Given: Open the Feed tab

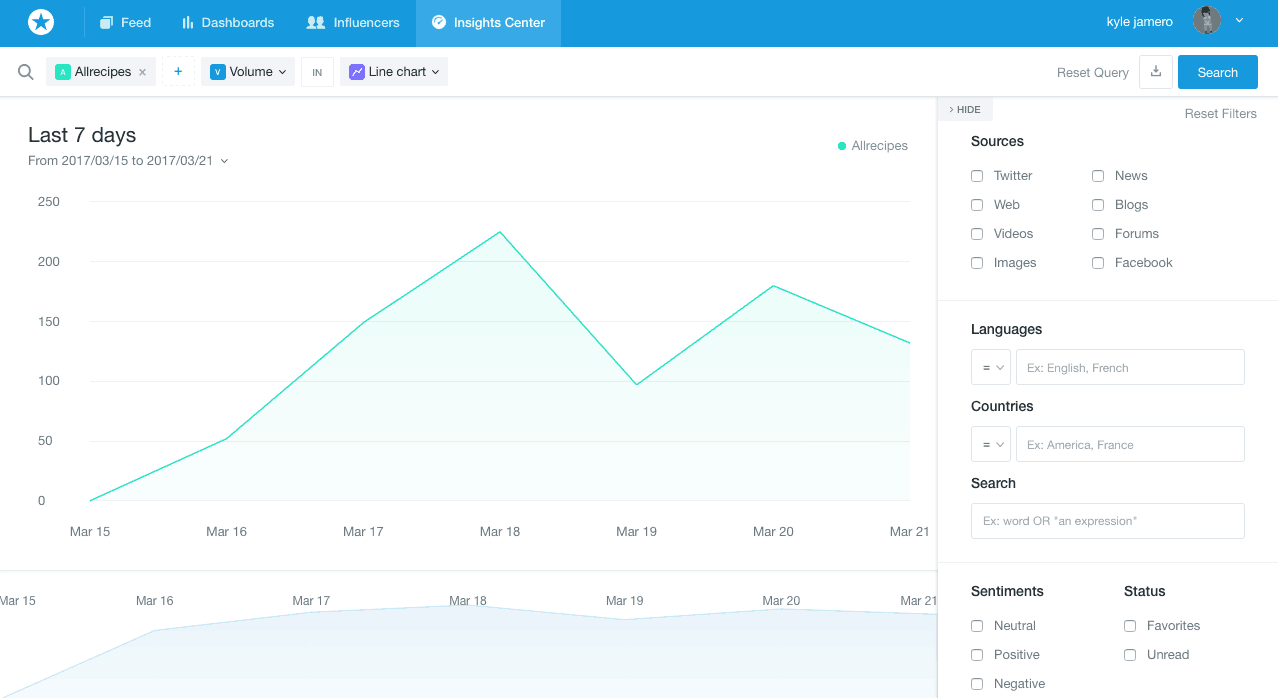Looking at the screenshot, I should click(126, 23).
